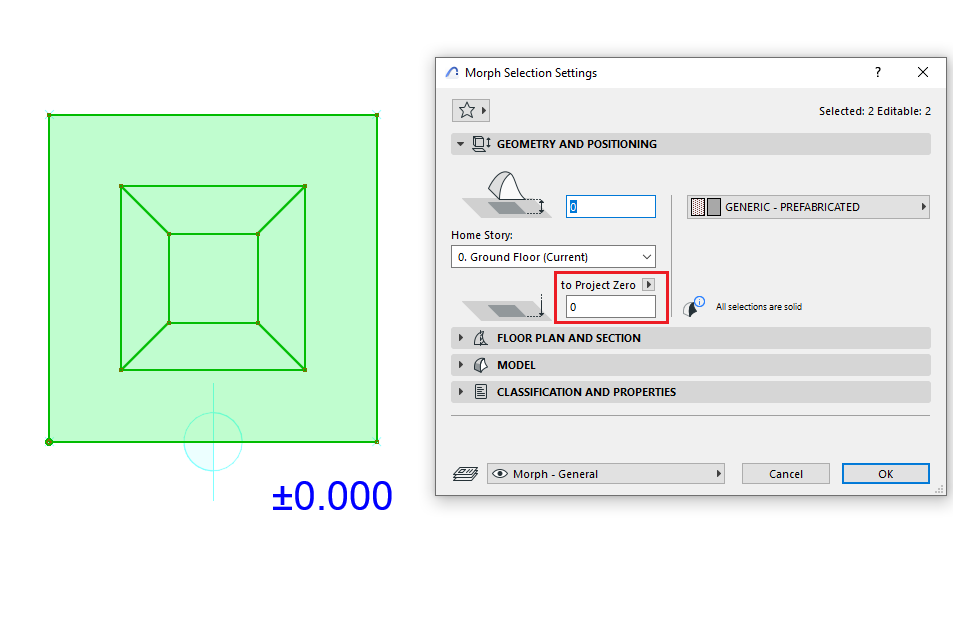Click the Floor Plan and Section icon
This screenshot has height=630, width=953.
tap(481, 338)
